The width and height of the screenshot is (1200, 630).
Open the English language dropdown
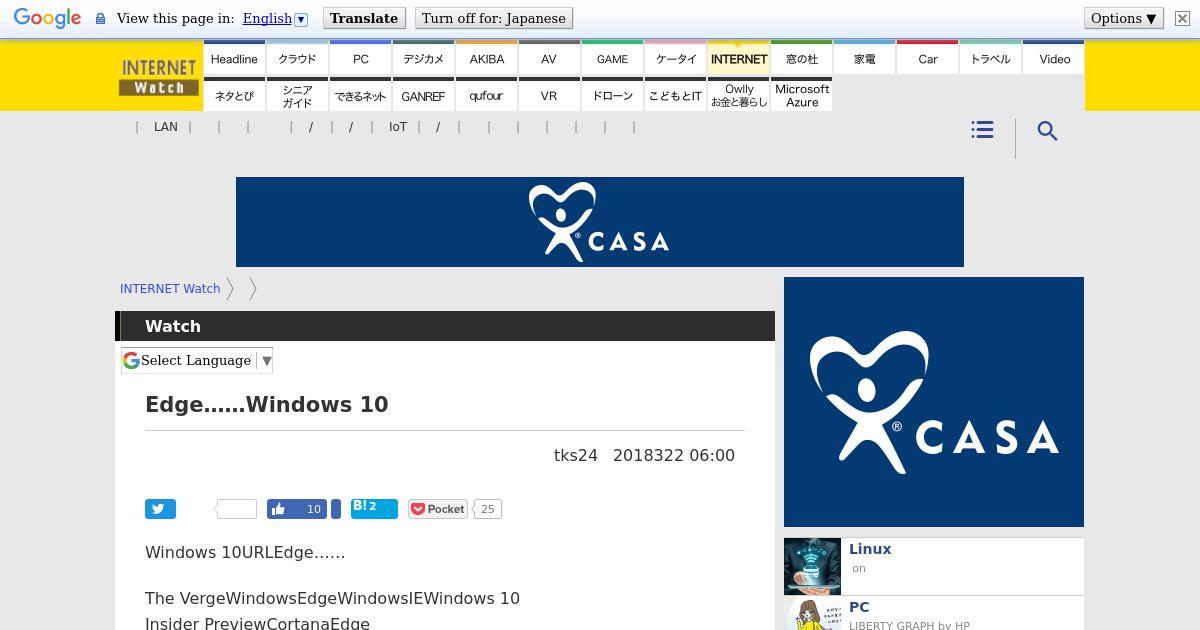coord(275,18)
